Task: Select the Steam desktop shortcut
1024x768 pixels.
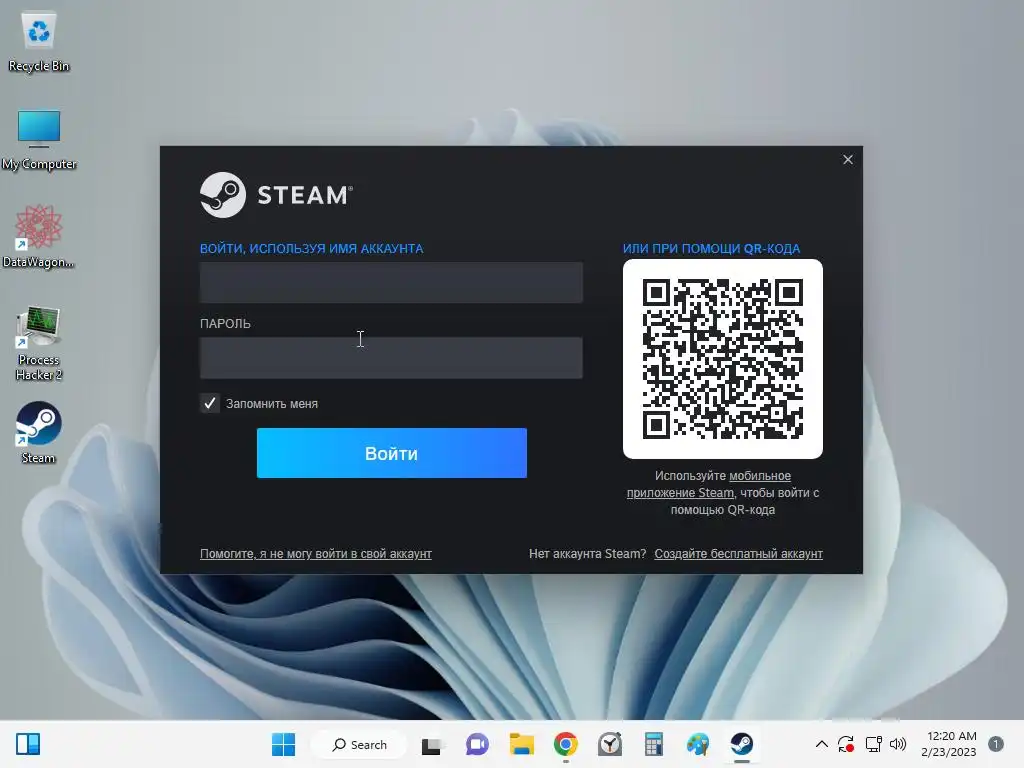Action: 39,432
